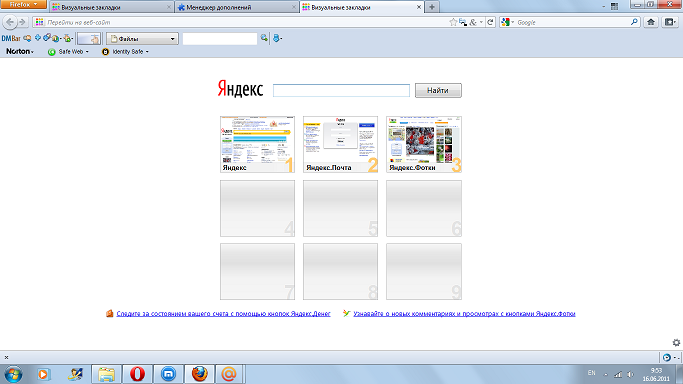Click the DMBar logo
This screenshot has width=683, height=384.
11,39
